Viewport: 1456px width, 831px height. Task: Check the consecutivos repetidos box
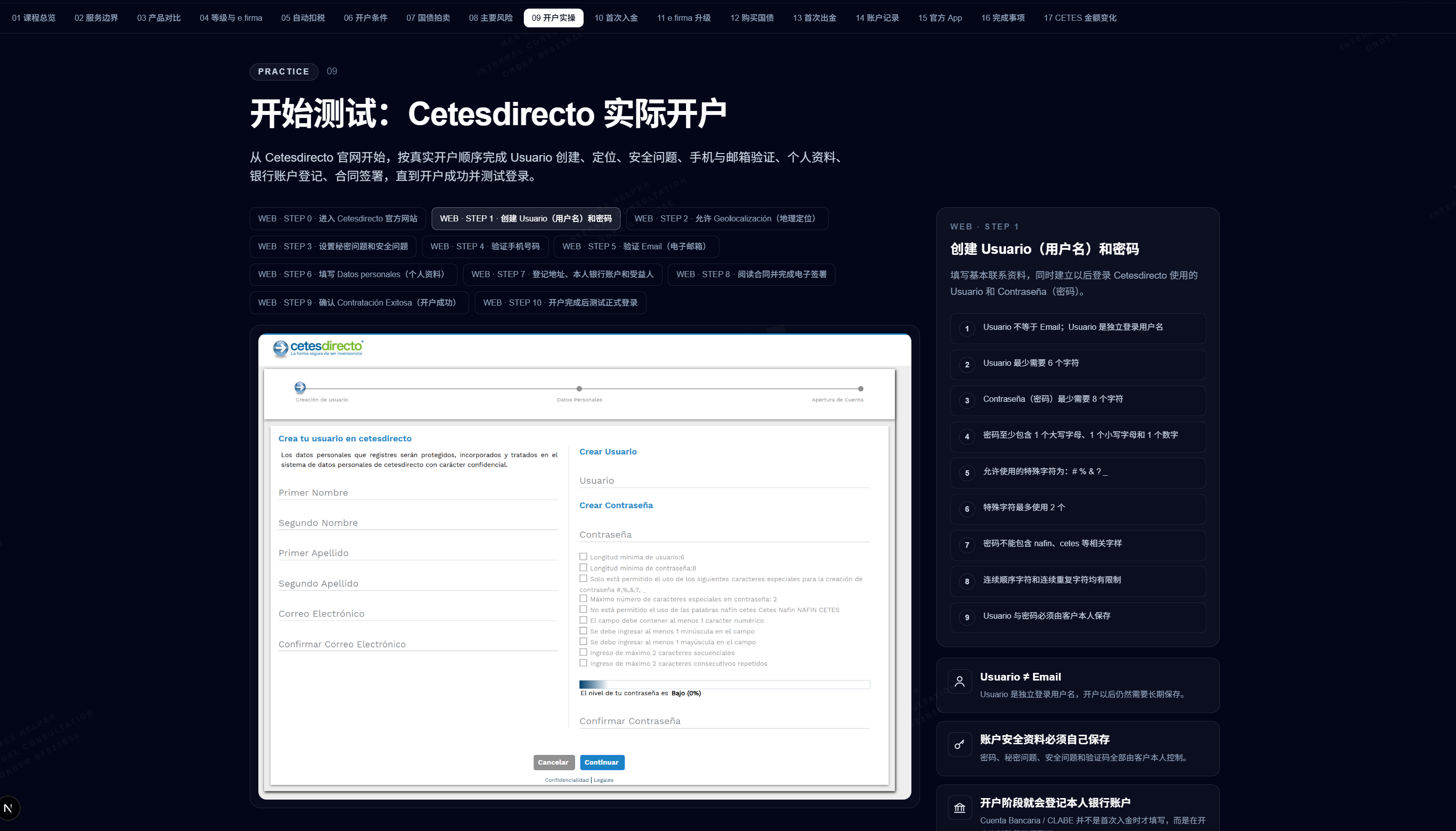click(x=583, y=663)
